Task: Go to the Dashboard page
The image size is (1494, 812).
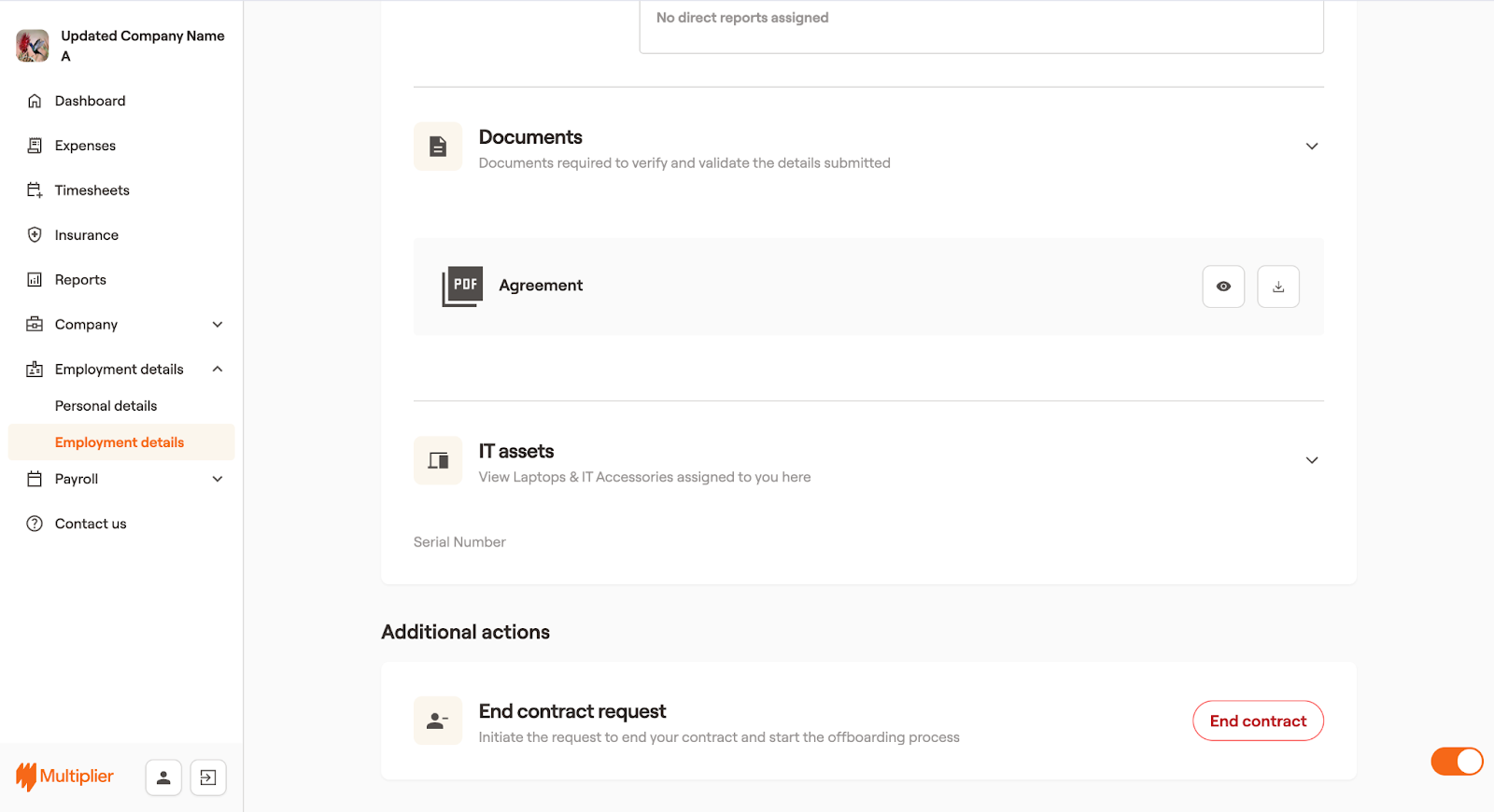Action: [90, 101]
